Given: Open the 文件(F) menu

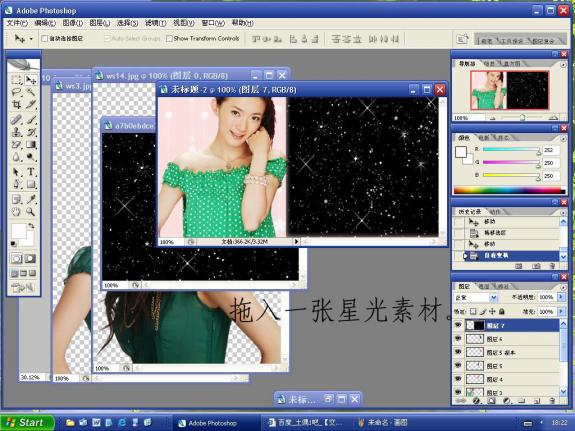Looking at the screenshot, I should [x=17, y=23].
